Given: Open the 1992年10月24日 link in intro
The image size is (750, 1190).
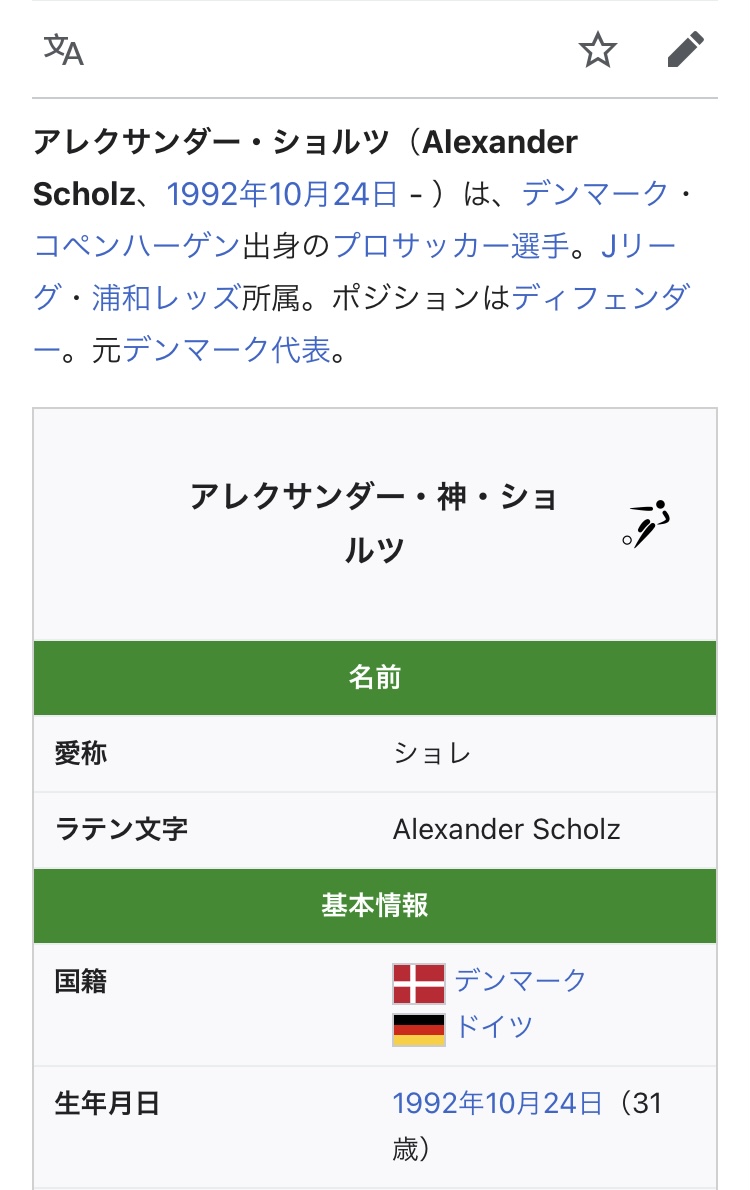Looking at the screenshot, I should pos(282,193).
